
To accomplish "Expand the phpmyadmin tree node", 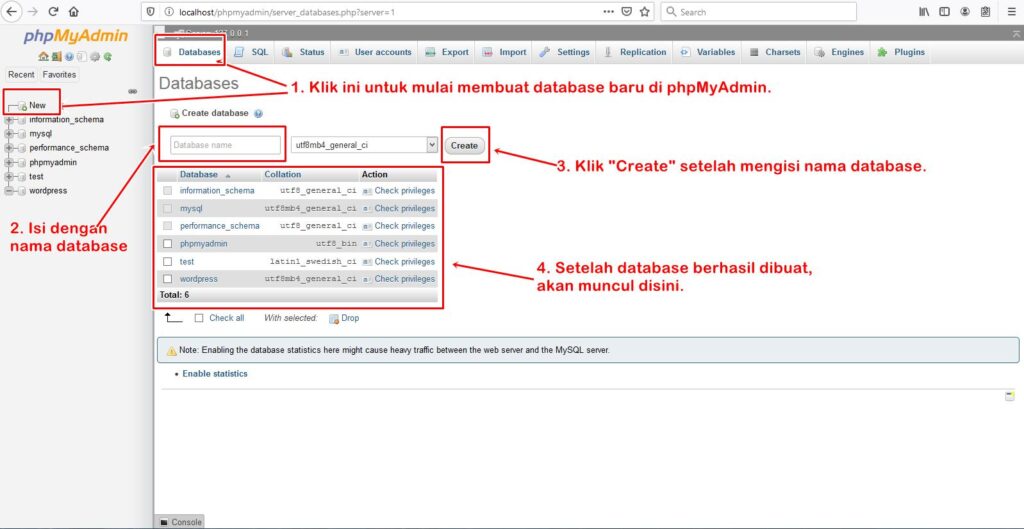I will [x=8, y=163].
